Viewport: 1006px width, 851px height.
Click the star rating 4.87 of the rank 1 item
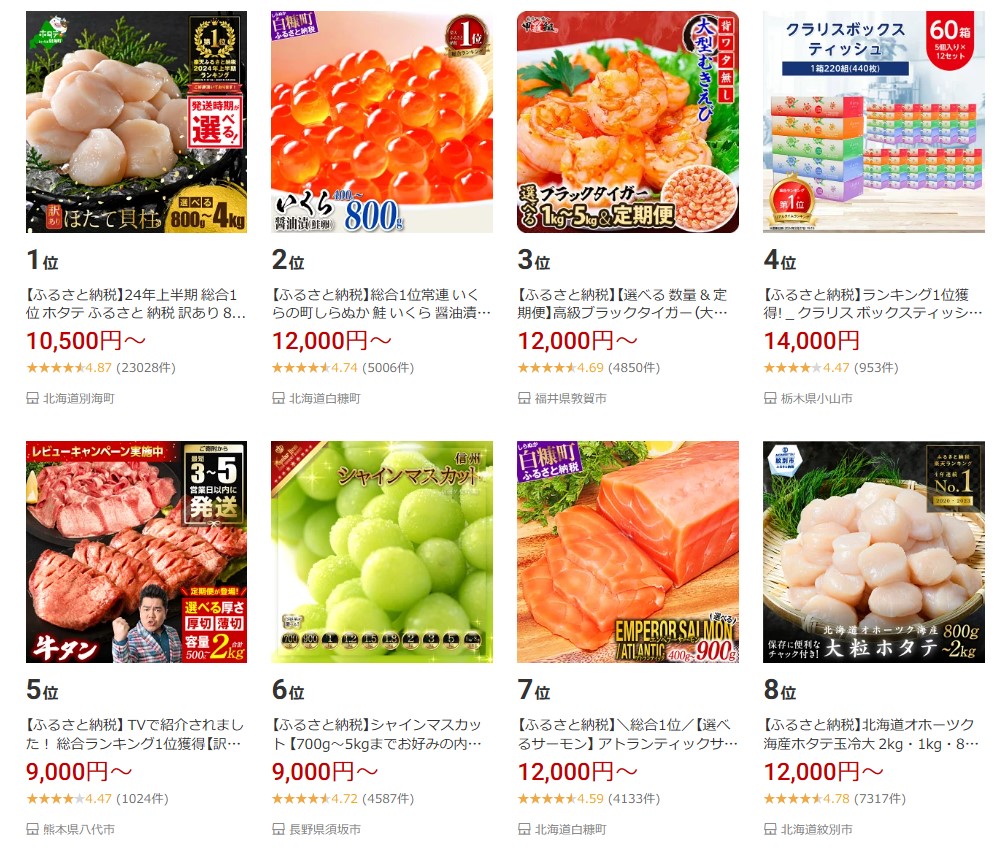[69, 368]
